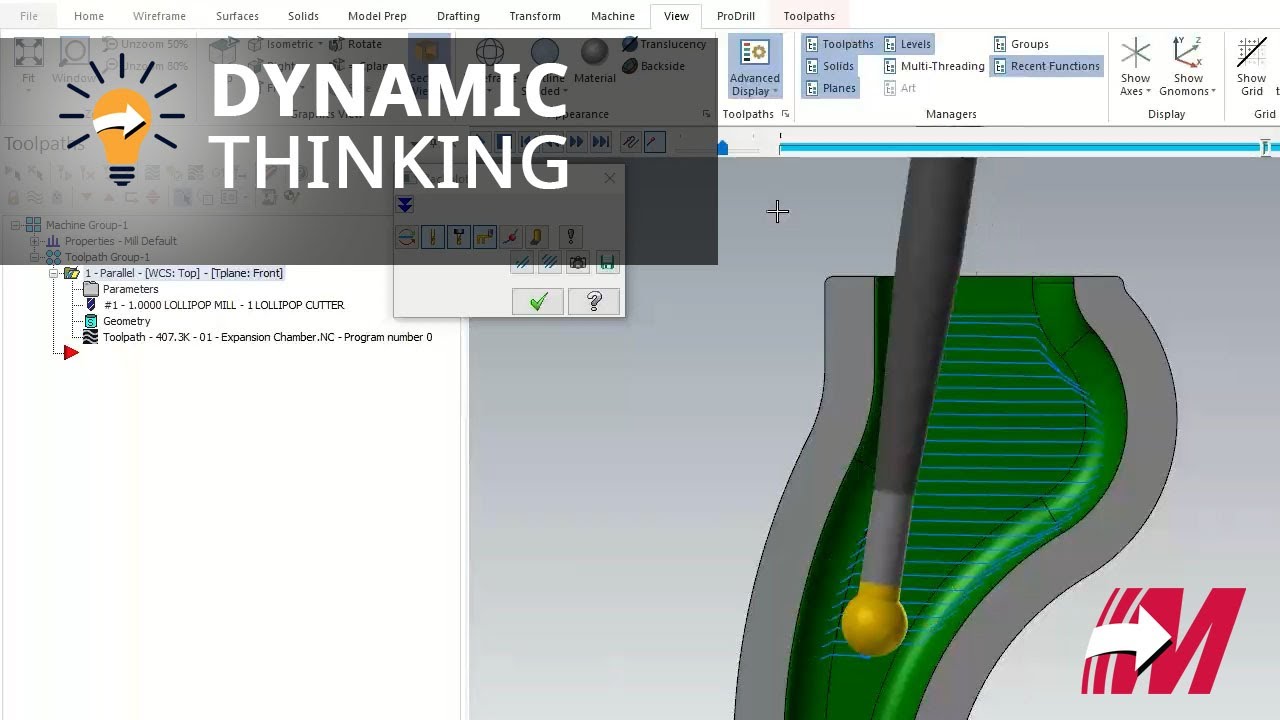Viewport: 1280px width, 720px height.
Task: Toggle Display Rapid Moves icon in Backplot dialog
Action: pyautogui.click(x=485, y=237)
